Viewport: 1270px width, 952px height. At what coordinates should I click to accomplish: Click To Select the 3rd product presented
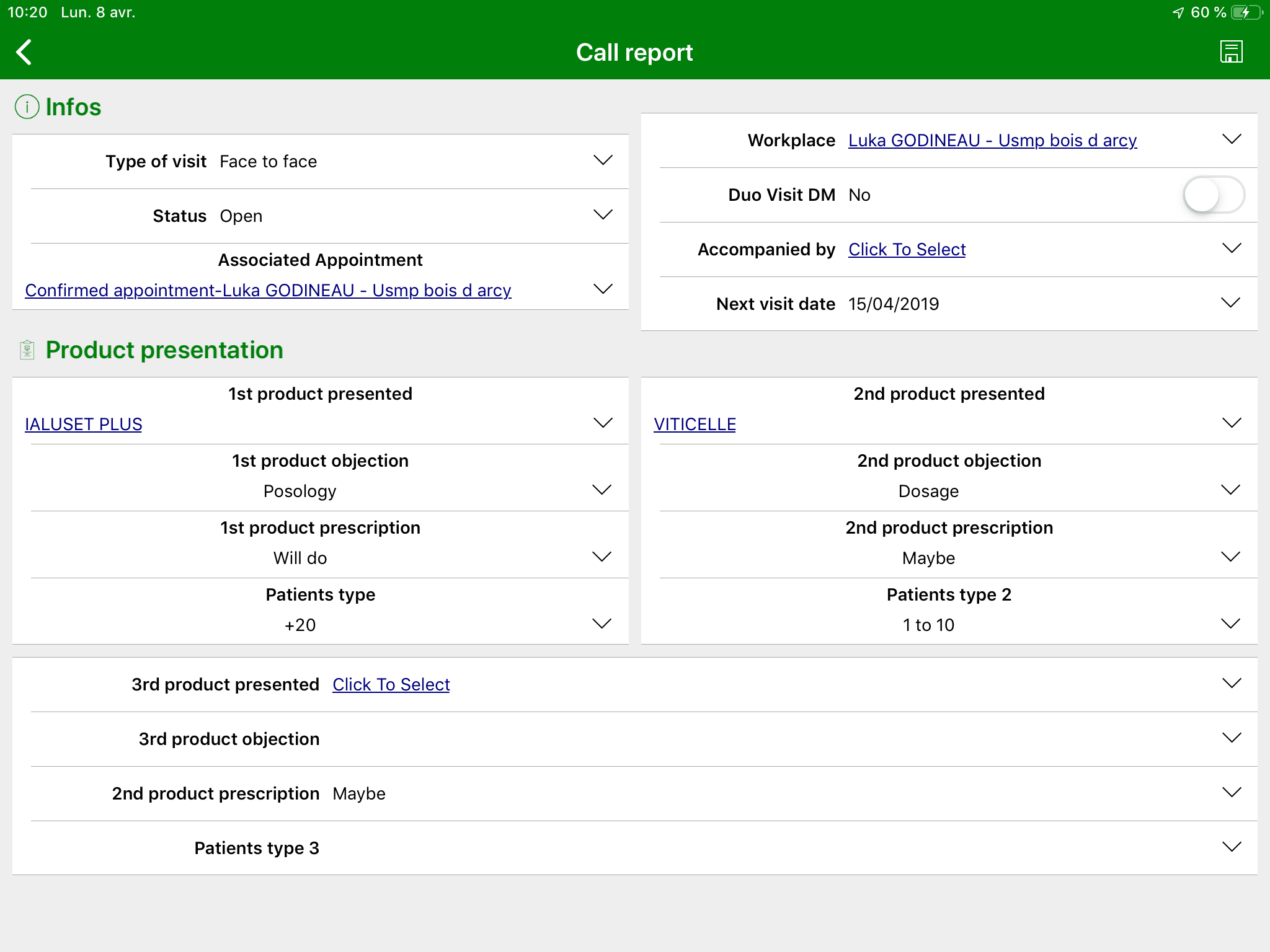(391, 684)
